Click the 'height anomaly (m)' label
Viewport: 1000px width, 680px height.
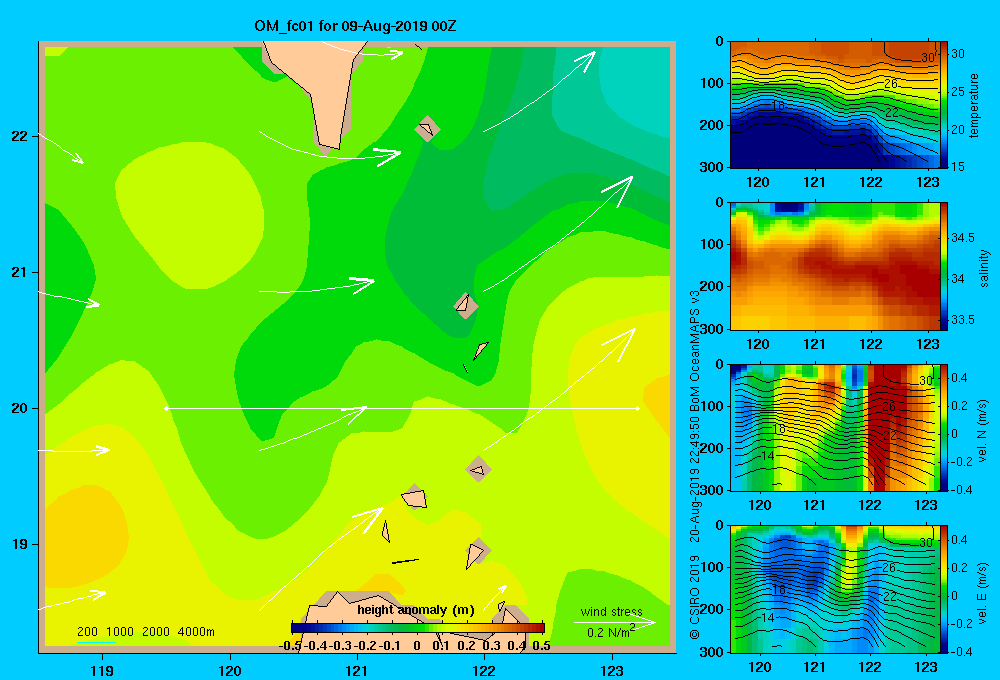click(x=416, y=610)
